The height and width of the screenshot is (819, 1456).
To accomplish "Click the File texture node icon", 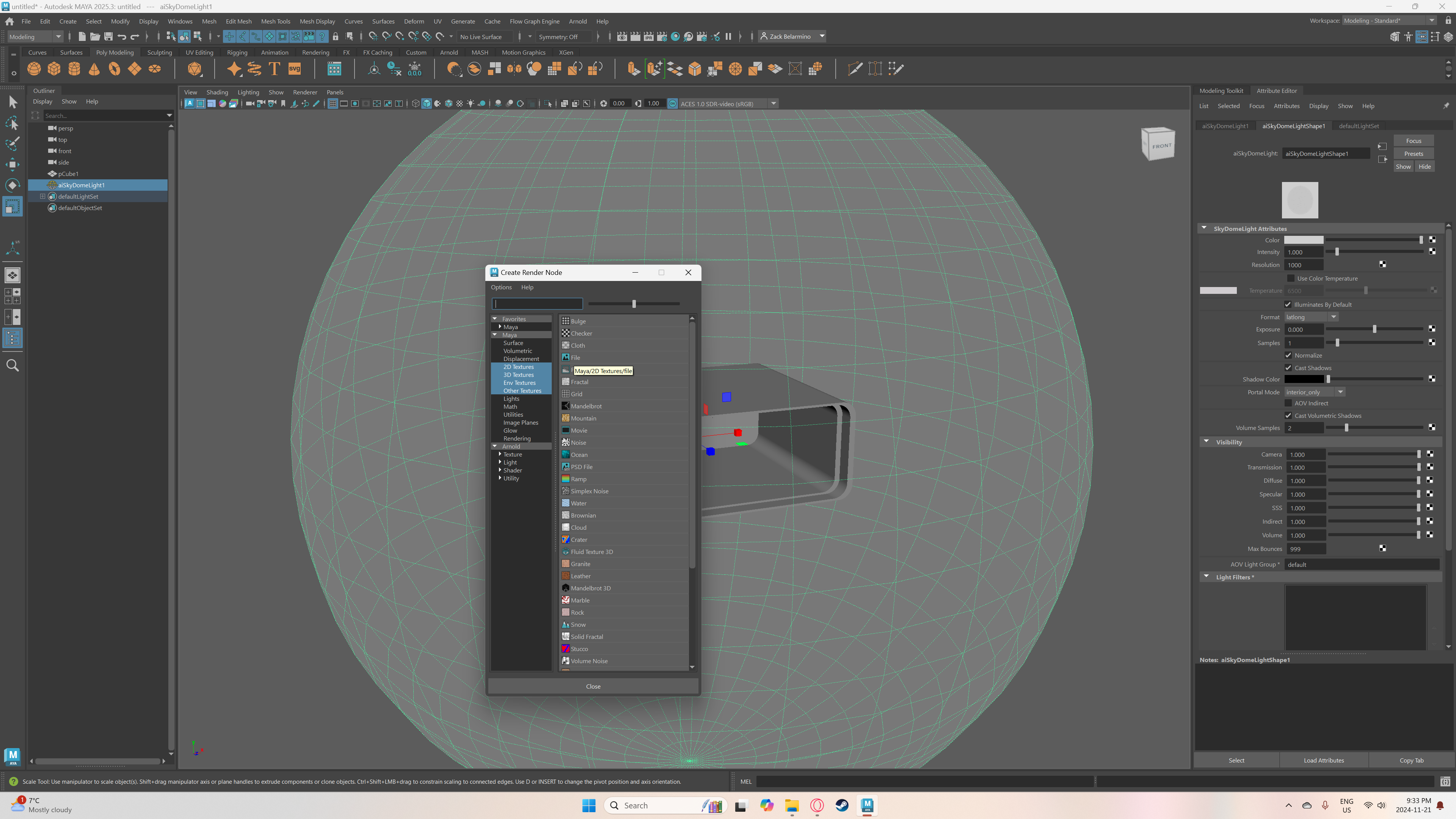I will [x=565, y=357].
